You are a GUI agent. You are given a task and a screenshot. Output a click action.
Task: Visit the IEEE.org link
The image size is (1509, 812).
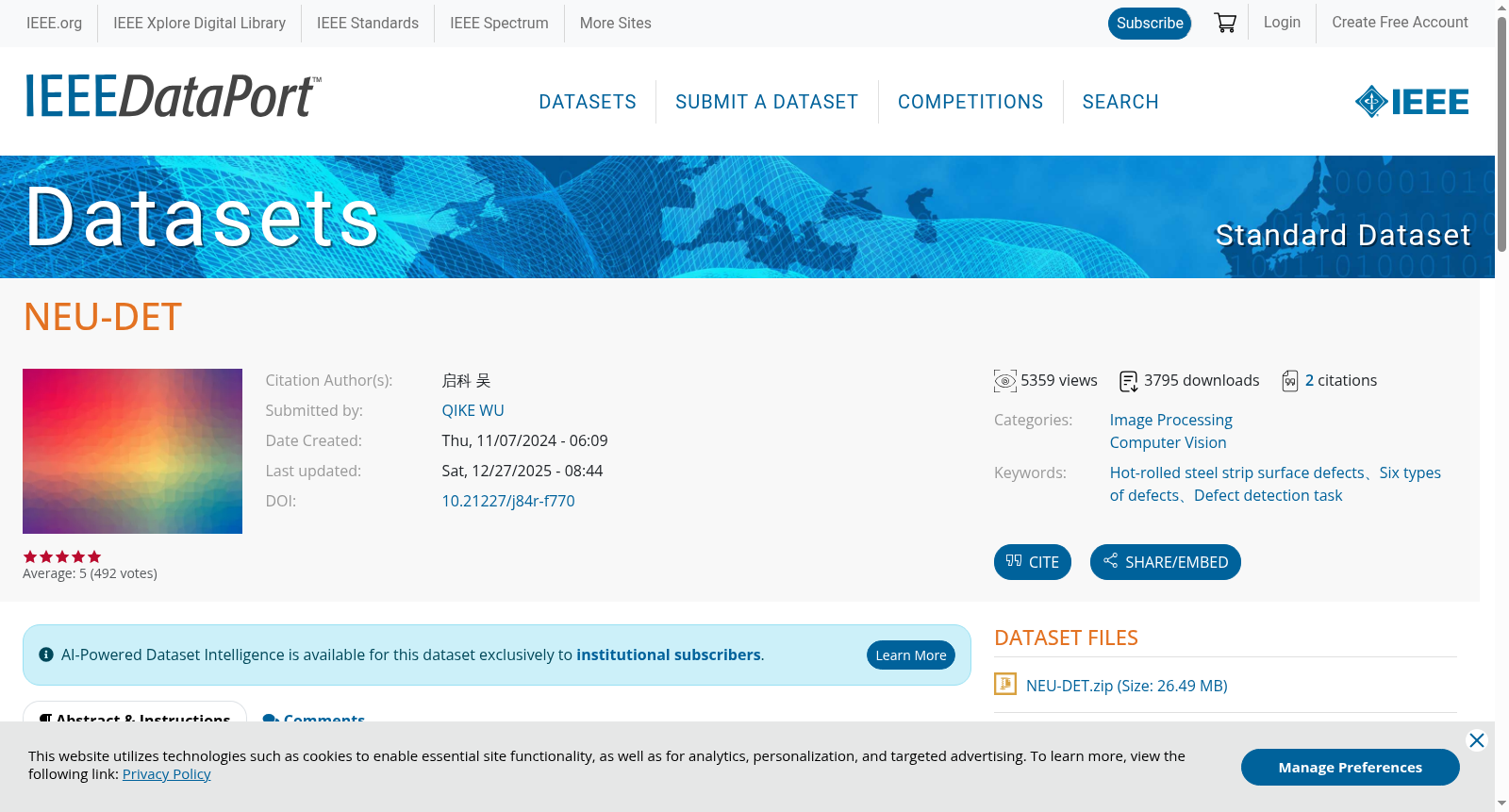tap(54, 23)
